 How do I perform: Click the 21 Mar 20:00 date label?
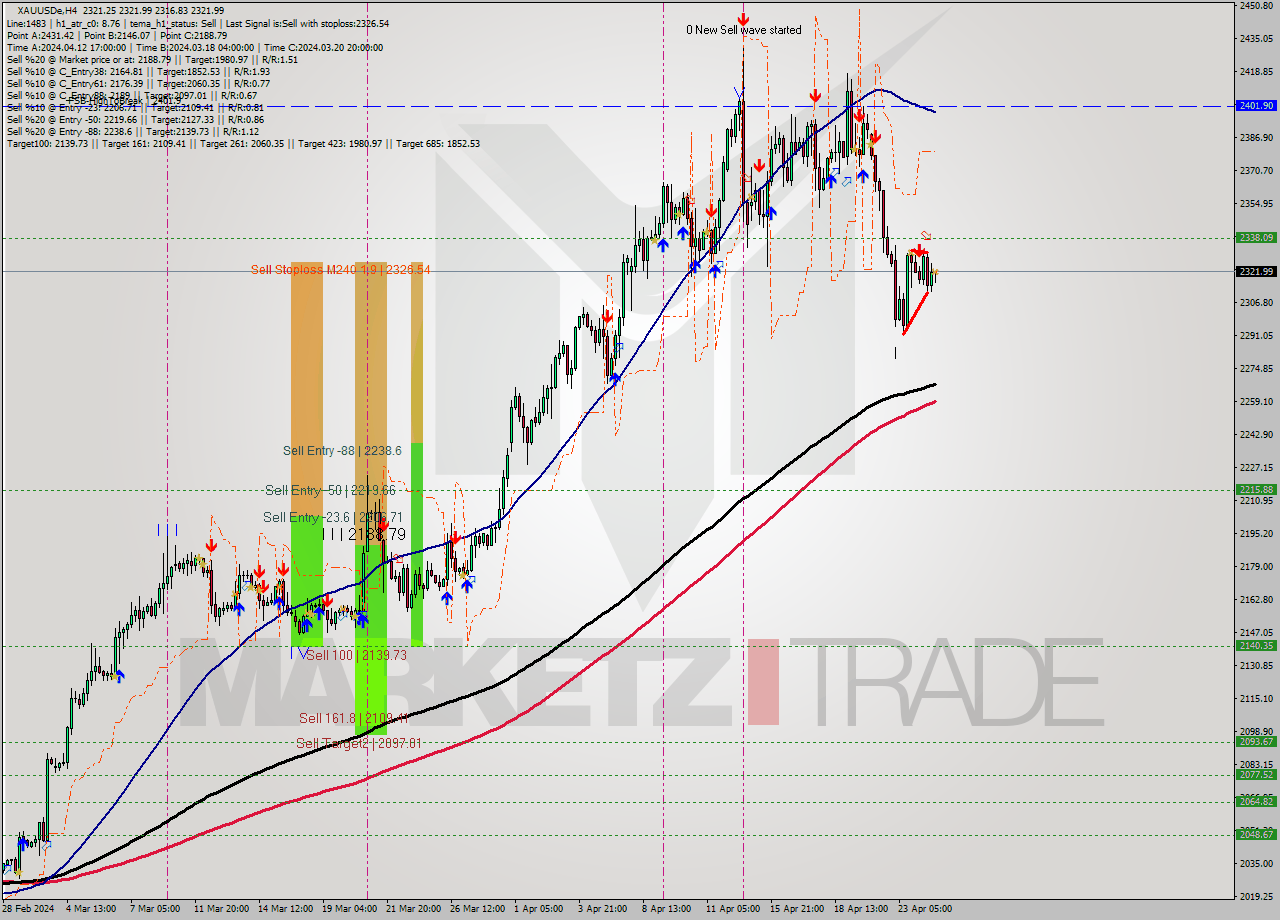click(x=413, y=909)
